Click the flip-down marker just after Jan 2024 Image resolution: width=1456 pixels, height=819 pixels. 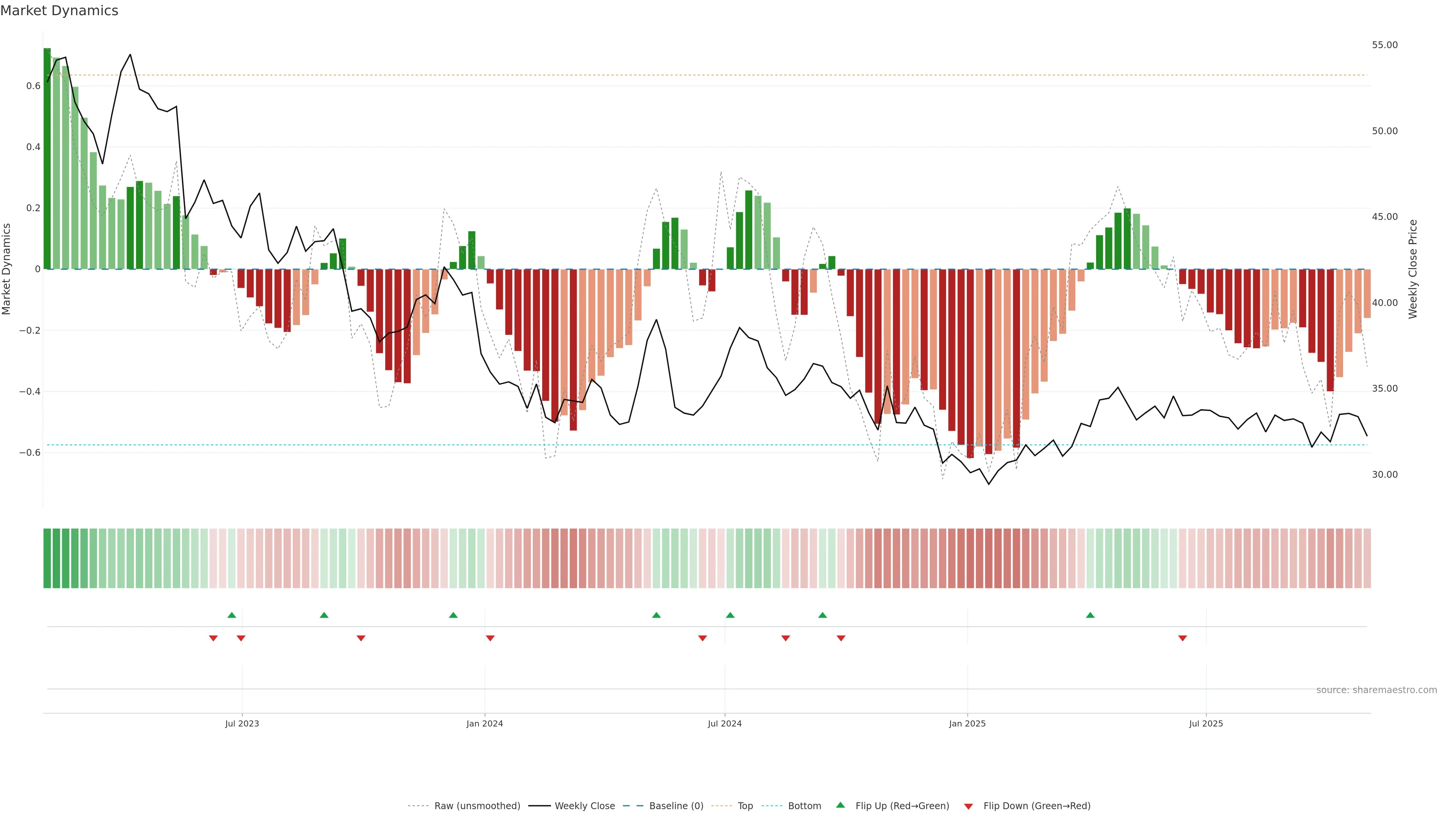[x=490, y=638]
